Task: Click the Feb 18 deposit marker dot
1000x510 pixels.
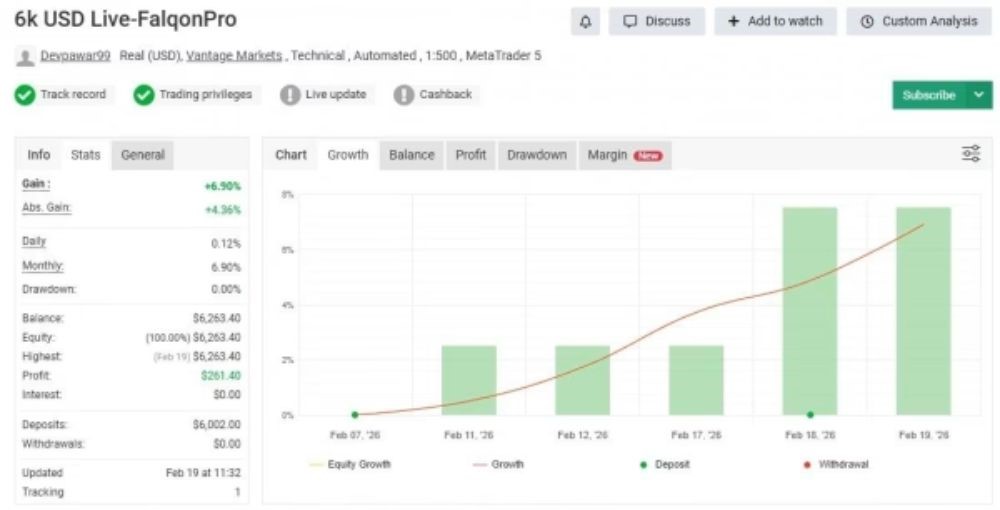Action: 810,415
